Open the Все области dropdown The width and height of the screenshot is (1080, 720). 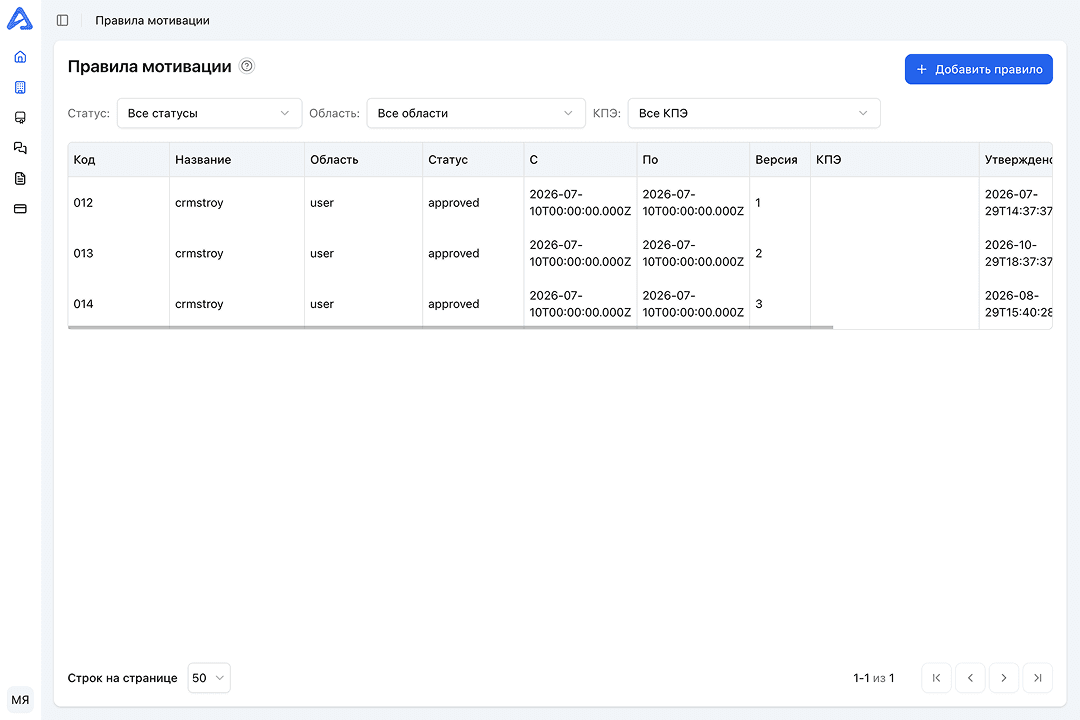point(476,113)
